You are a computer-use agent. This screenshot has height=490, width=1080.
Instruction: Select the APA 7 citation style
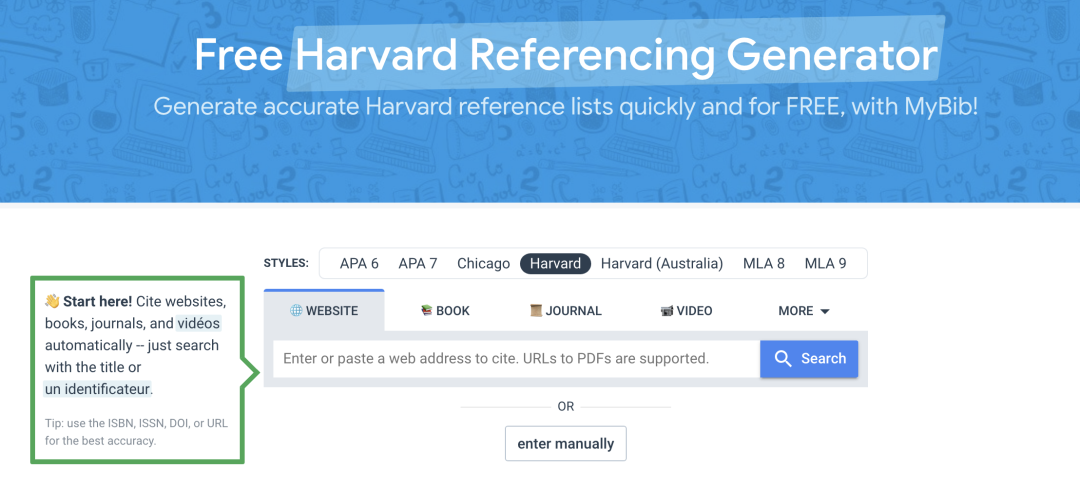(418, 264)
